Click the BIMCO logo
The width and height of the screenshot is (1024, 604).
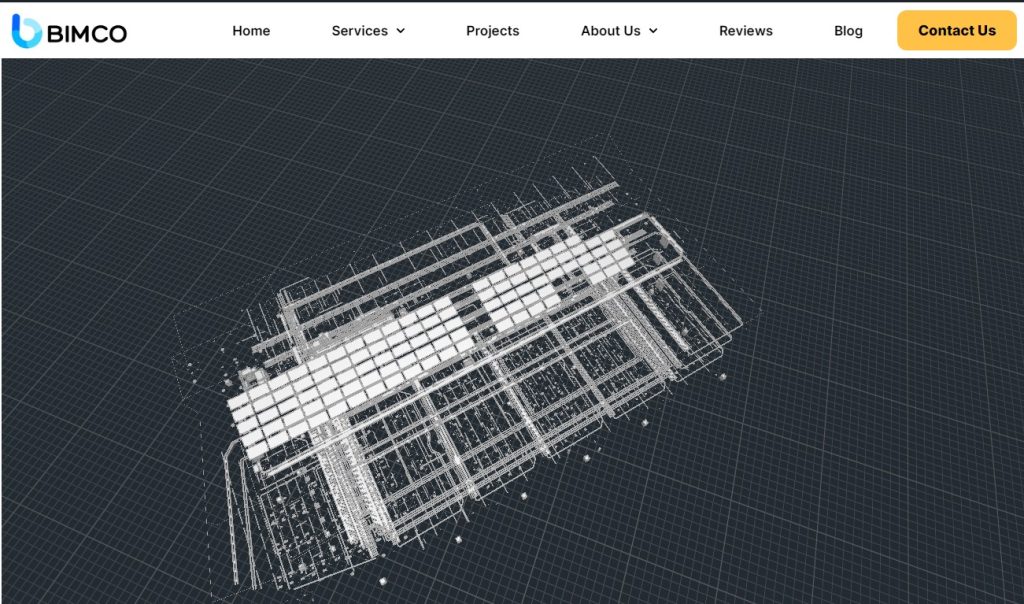[x=69, y=31]
